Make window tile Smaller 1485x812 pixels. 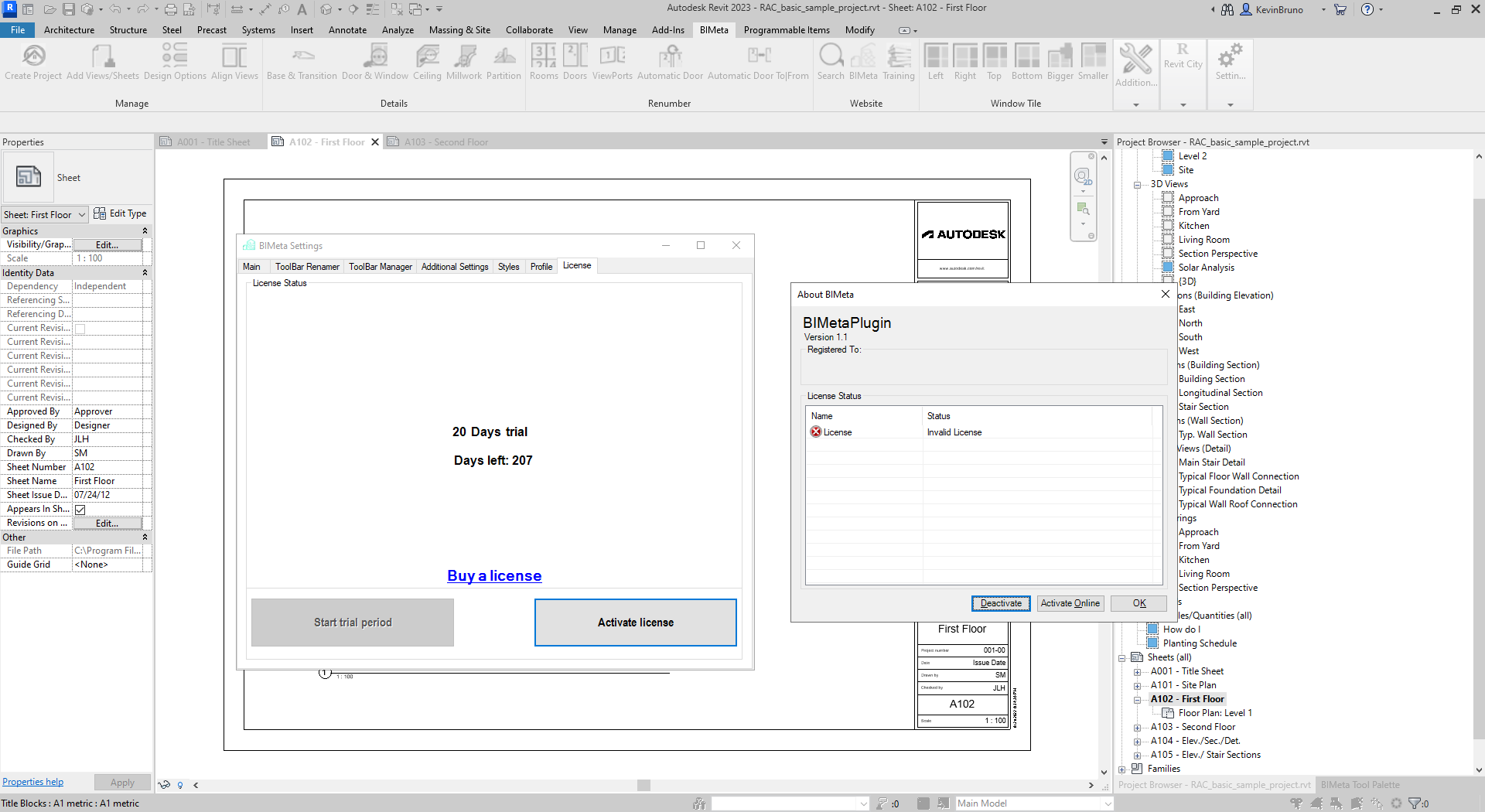pos(1094,62)
